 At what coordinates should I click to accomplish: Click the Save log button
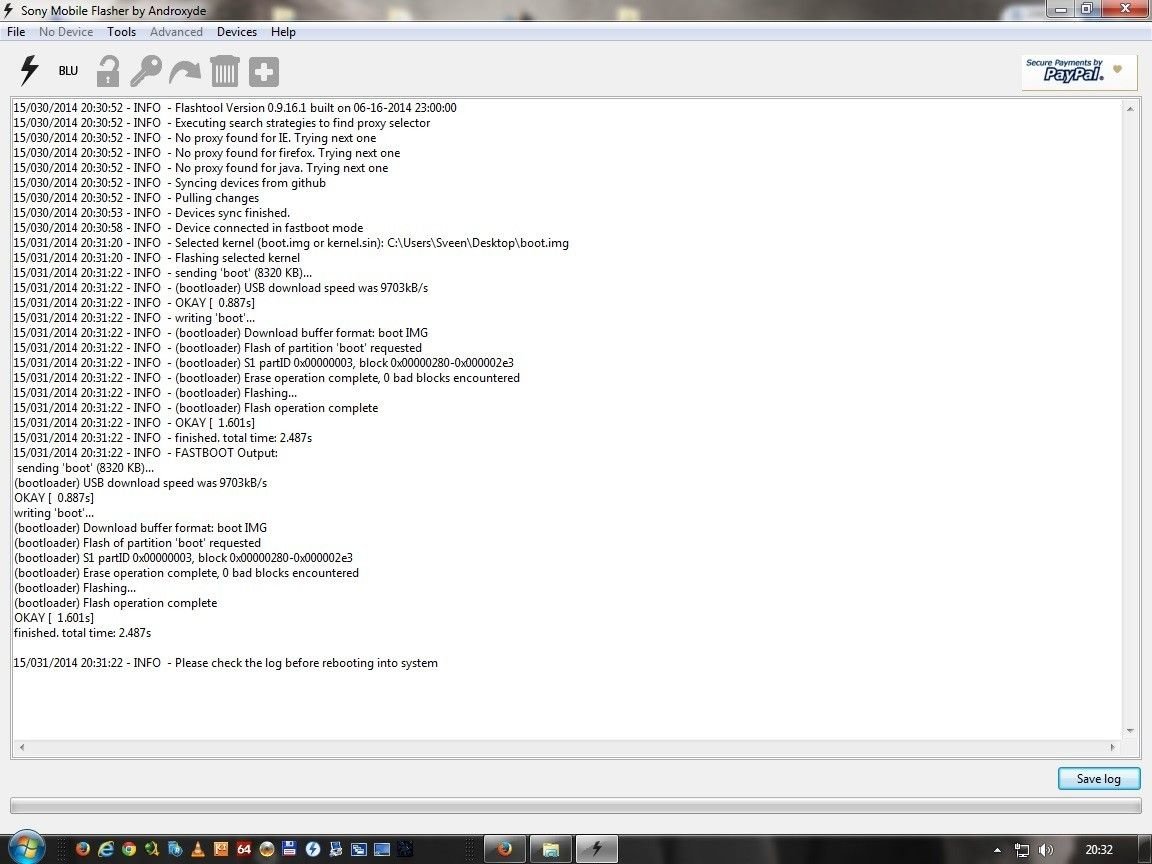coord(1098,779)
